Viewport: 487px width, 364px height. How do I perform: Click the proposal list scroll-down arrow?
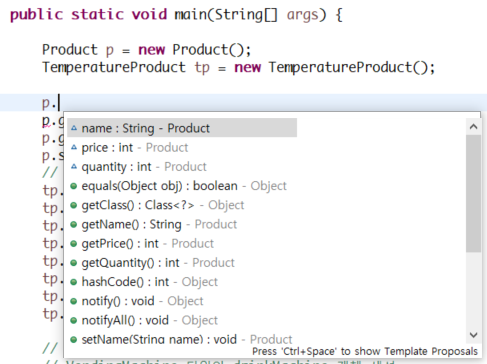click(473, 335)
